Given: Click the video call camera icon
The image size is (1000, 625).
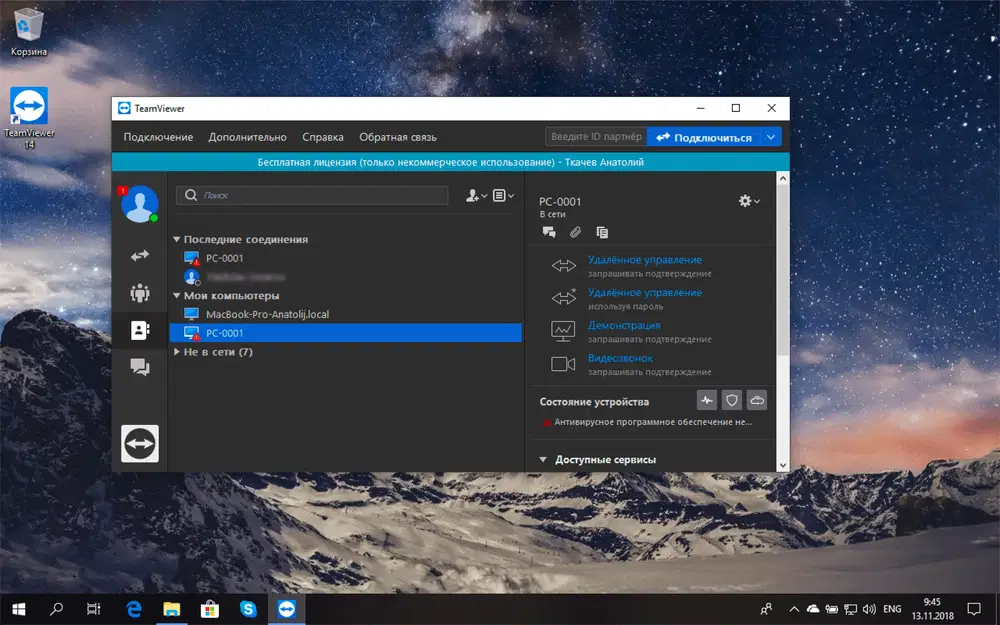Looking at the screenshot, I should pyautogui.click(x=563, y=364).
